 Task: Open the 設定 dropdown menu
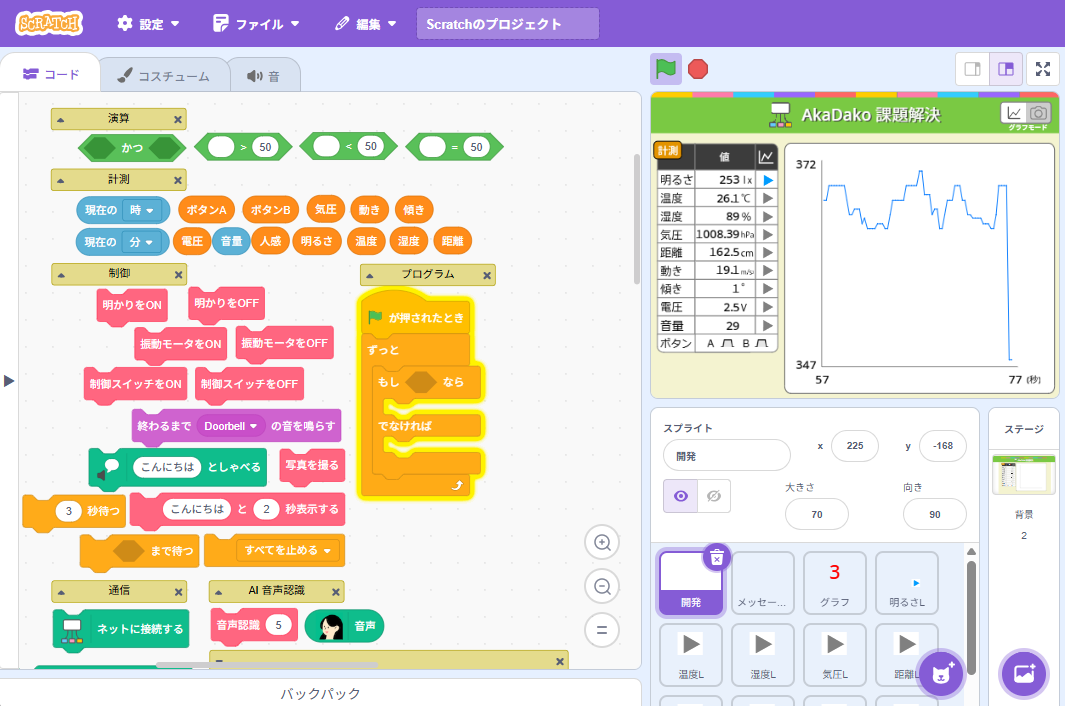pos(149,23)
